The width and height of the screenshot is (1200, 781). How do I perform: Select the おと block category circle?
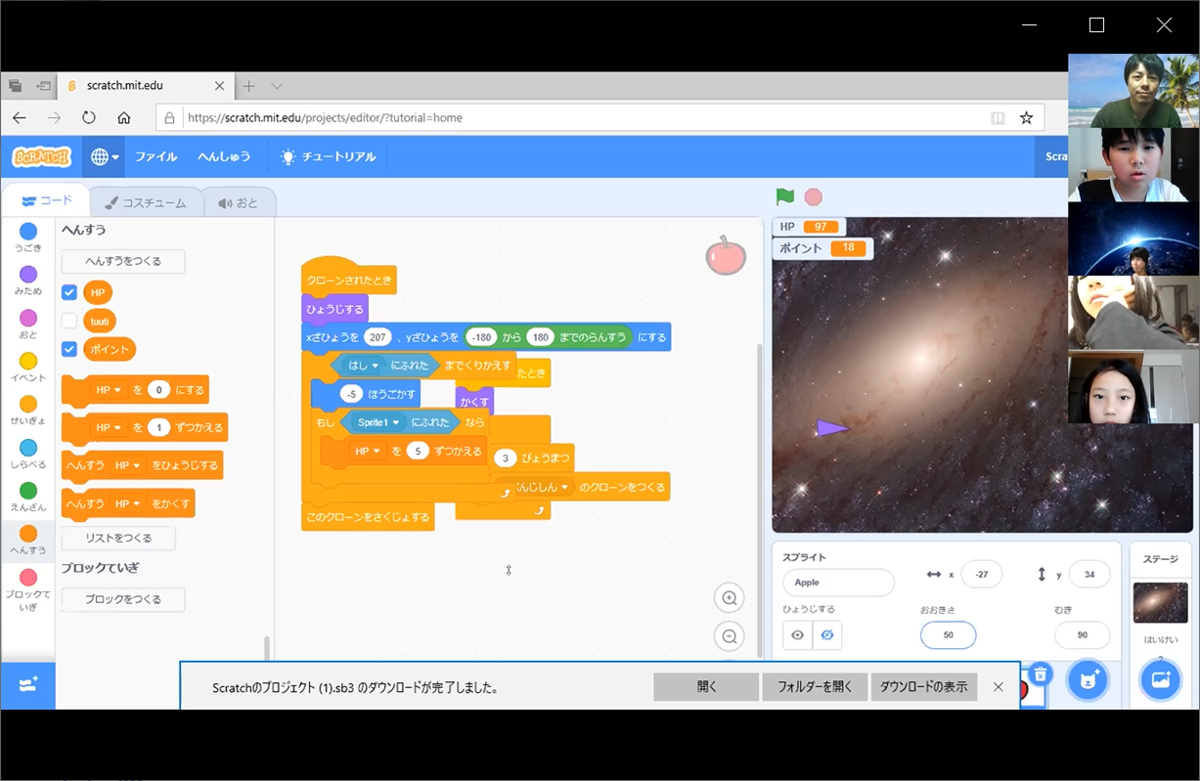click(x=28, y=318)
